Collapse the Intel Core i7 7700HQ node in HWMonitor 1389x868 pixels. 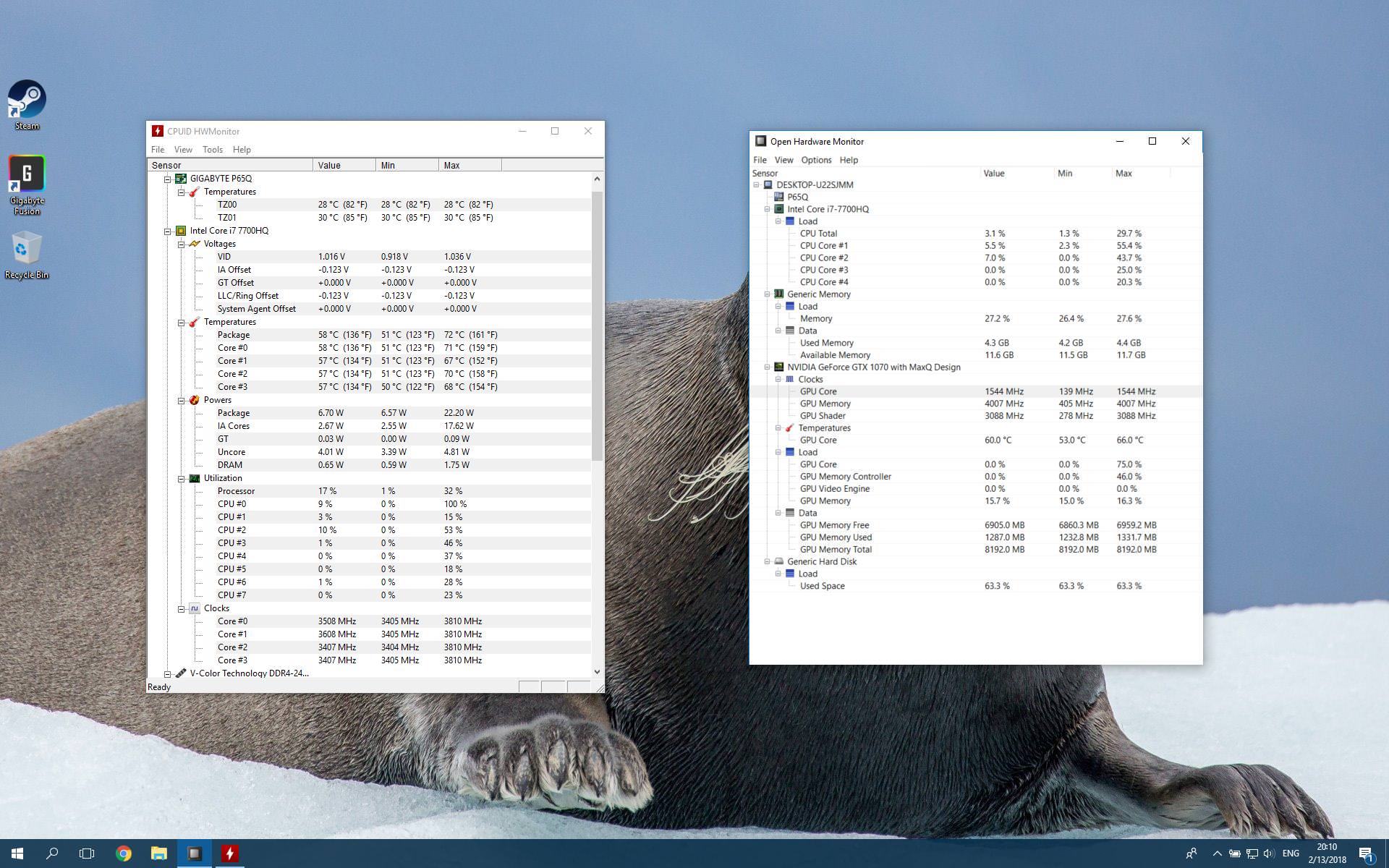point(168,231)
